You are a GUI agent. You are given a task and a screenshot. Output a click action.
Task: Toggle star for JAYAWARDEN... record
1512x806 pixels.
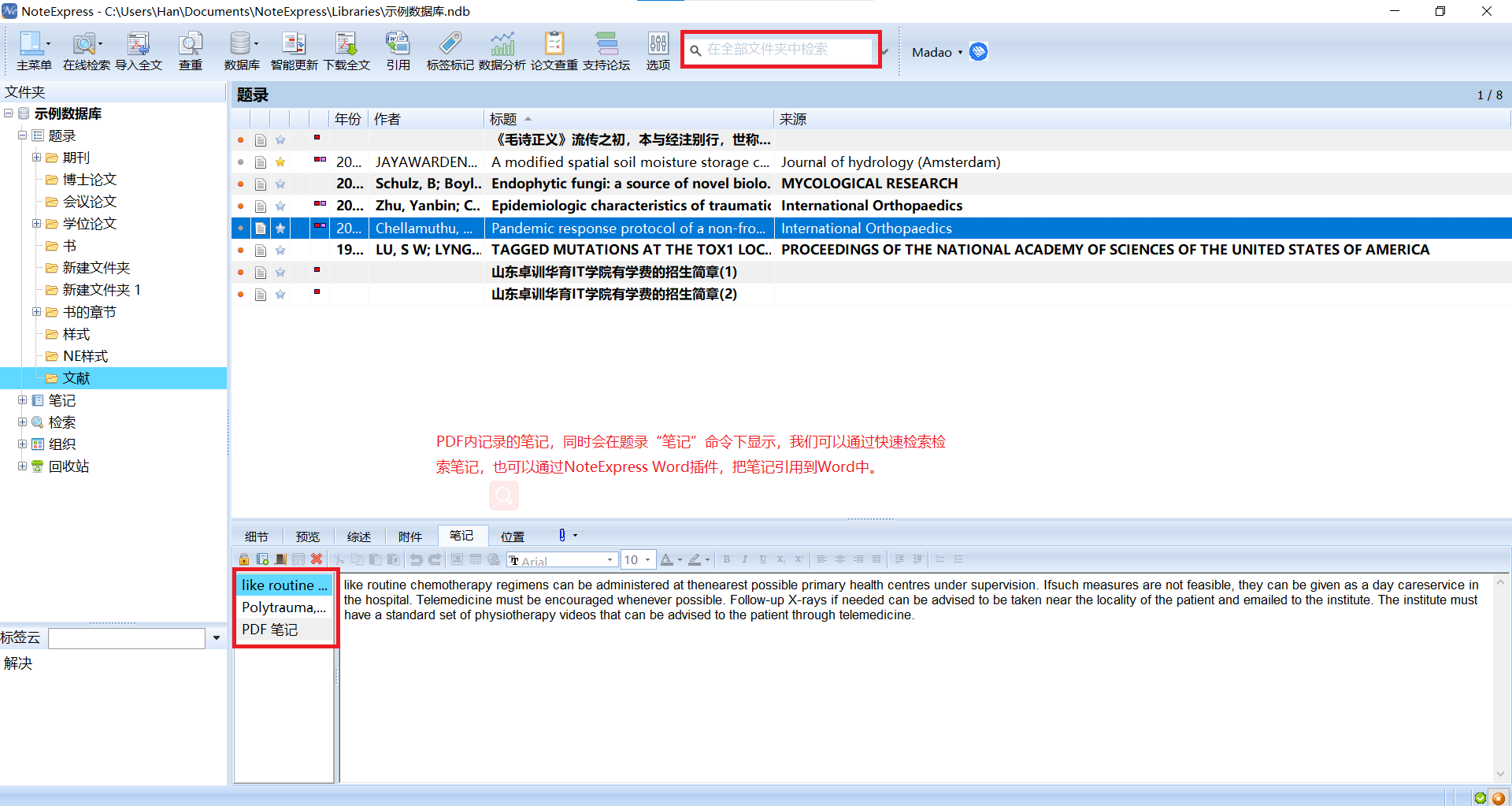coord(280,162)
